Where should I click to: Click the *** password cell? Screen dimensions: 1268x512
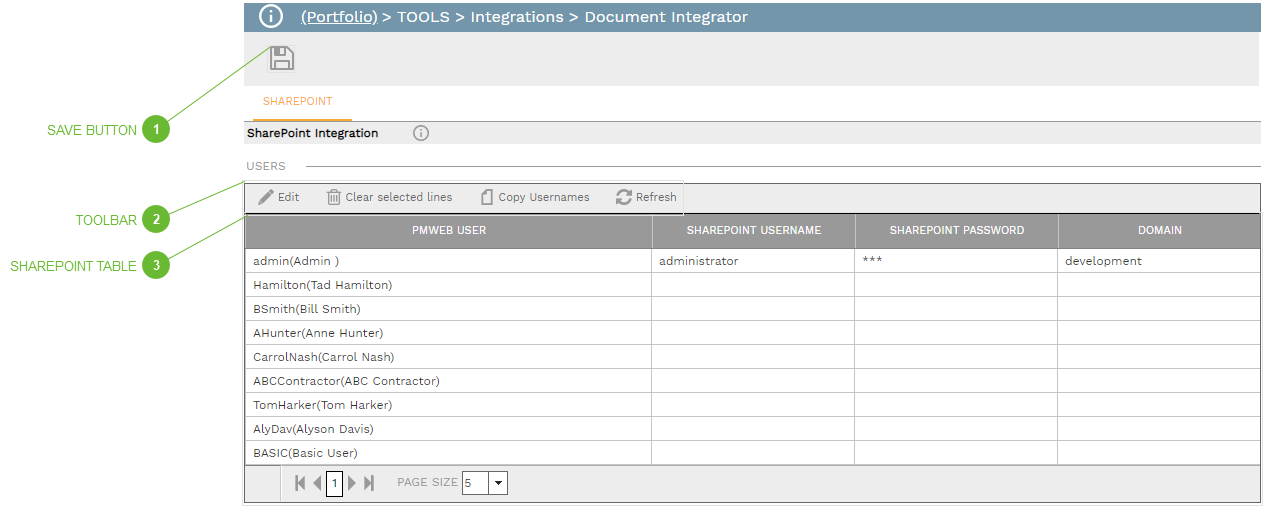point(957,261)
